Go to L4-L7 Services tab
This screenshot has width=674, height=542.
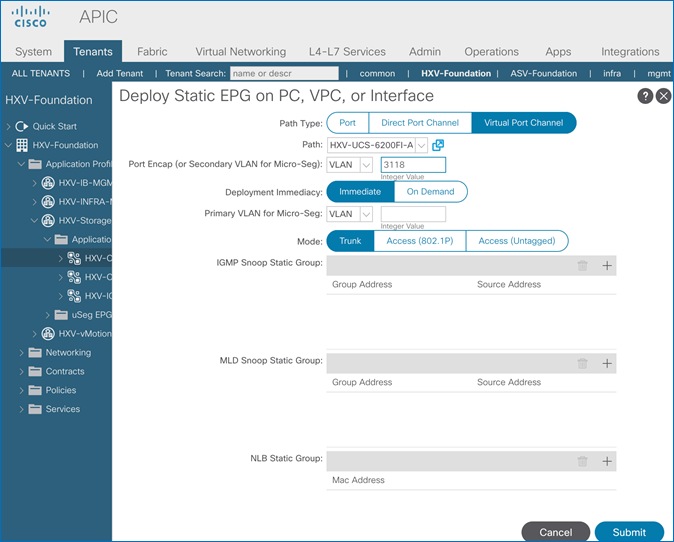(x=347, y=52)
